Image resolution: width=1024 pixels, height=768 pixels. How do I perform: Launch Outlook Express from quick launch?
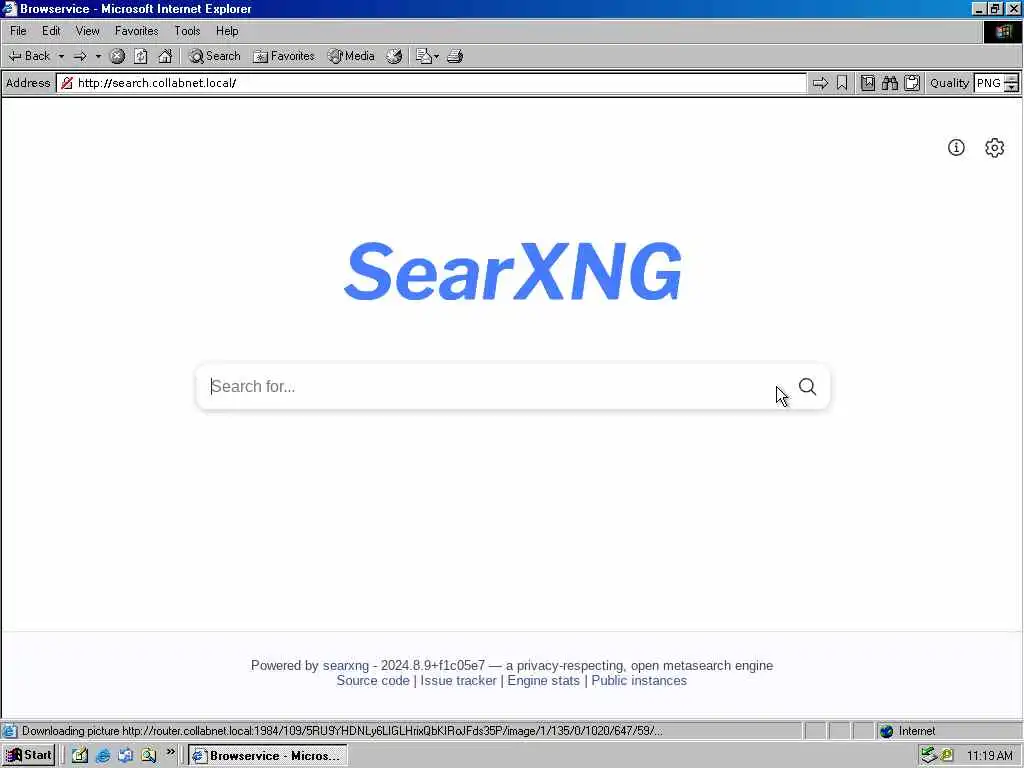(126, 756)
